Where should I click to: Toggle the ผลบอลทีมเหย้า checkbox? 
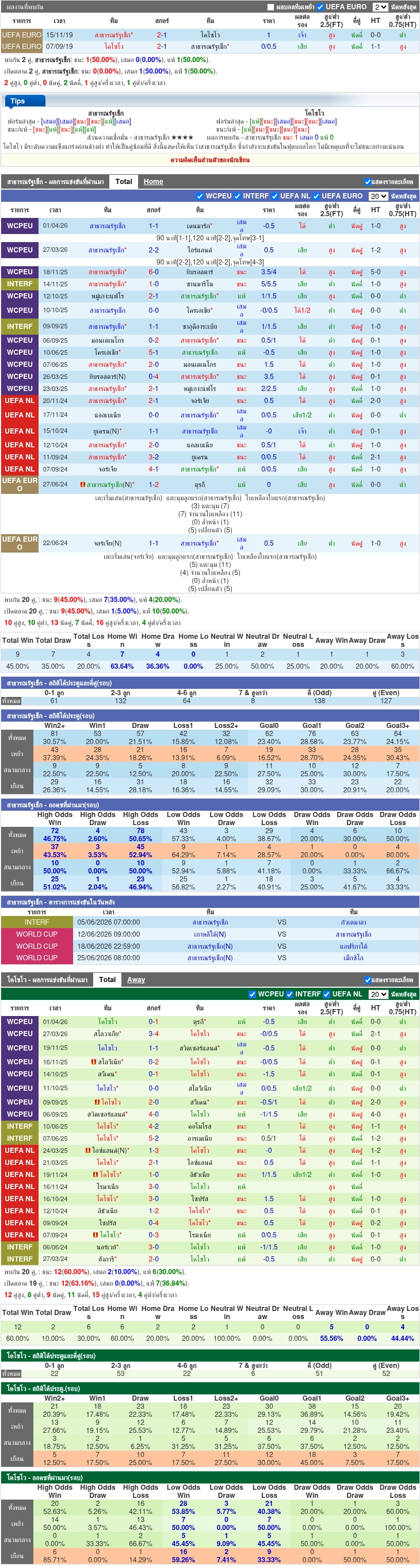(x=271, y=7)
